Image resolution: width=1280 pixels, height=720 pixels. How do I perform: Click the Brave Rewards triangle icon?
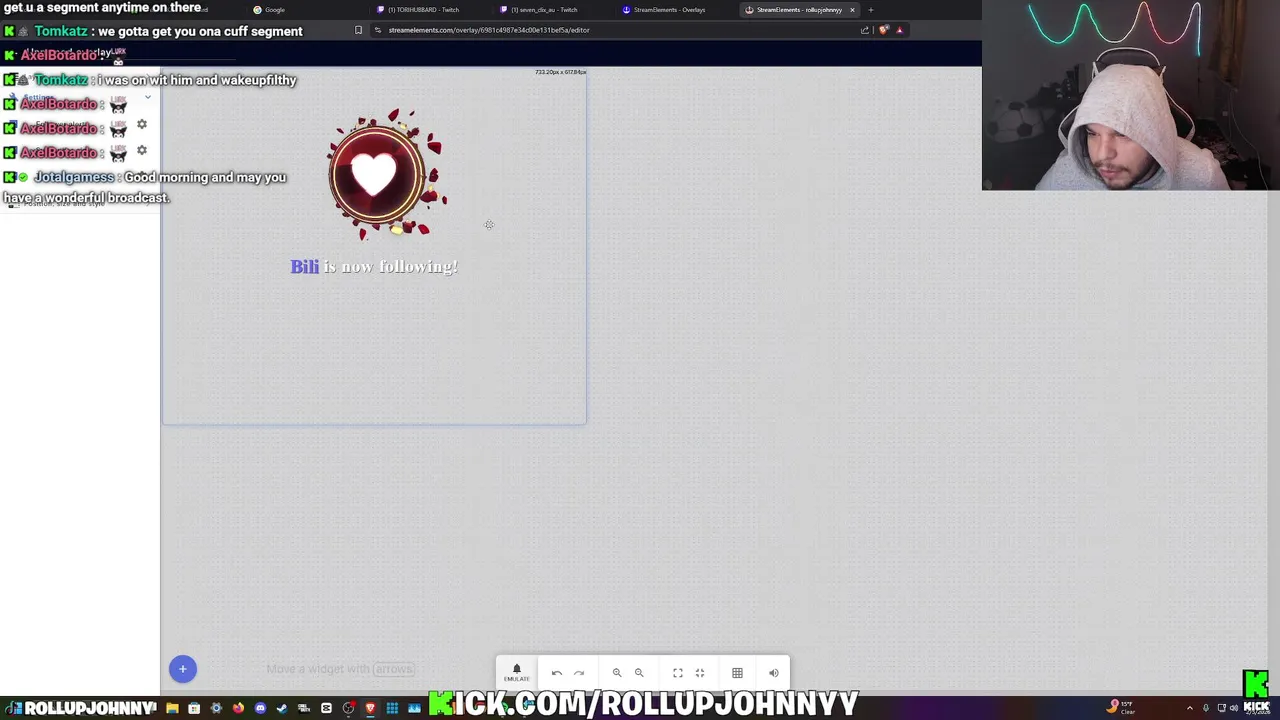[899, 30]
